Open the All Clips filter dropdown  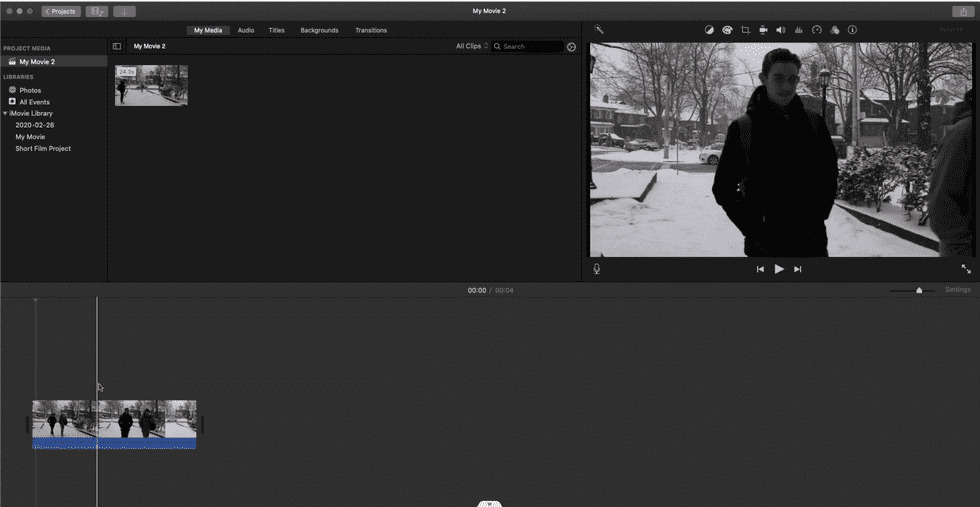(x=472, y=46)
